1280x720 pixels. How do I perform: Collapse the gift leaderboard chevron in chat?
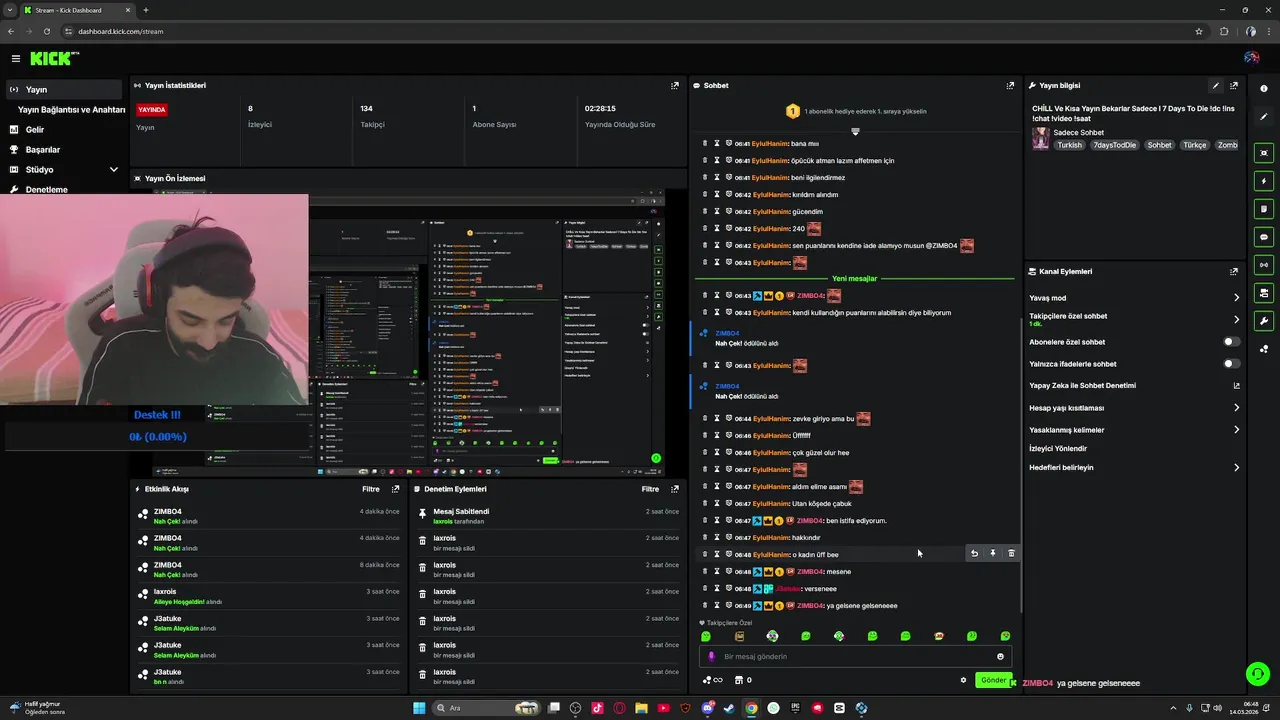pyautogui.click(x=855, y=131)
